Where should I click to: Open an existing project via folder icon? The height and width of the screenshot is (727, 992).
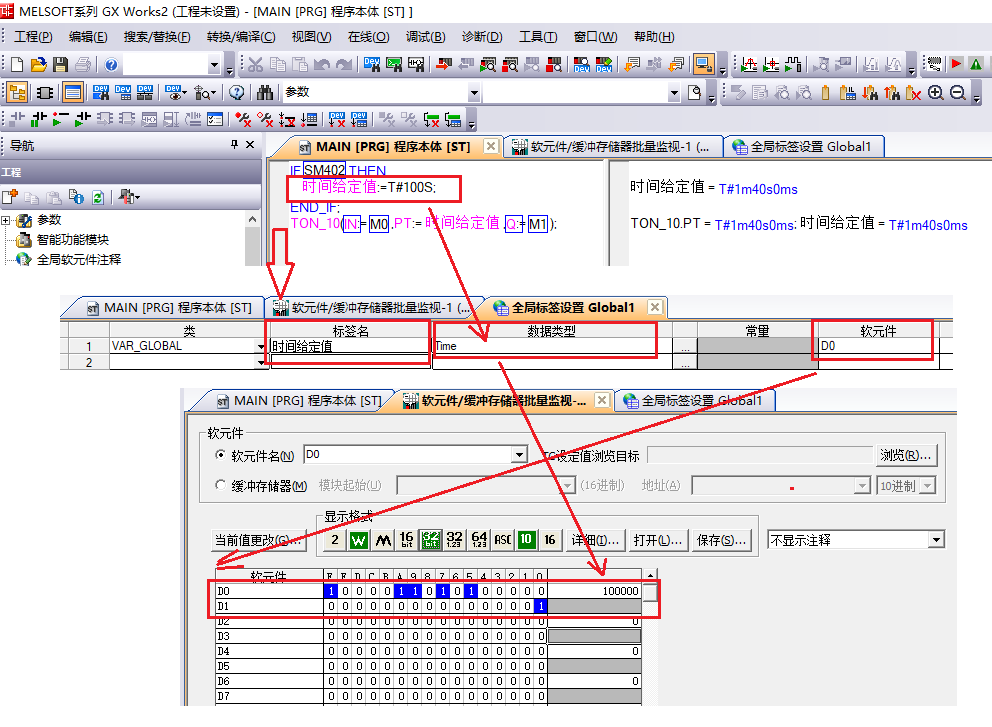(x=39, y=65)
